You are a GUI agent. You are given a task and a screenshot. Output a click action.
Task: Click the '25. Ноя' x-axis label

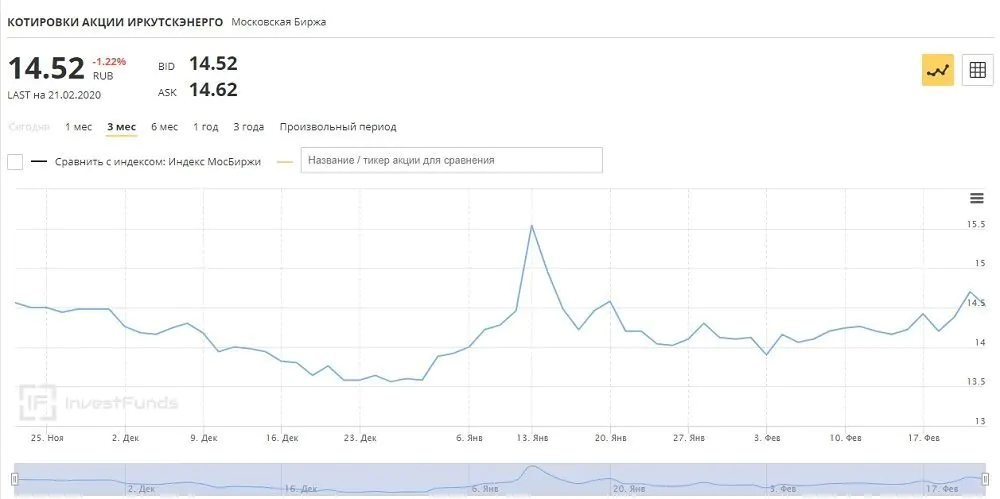47,438
